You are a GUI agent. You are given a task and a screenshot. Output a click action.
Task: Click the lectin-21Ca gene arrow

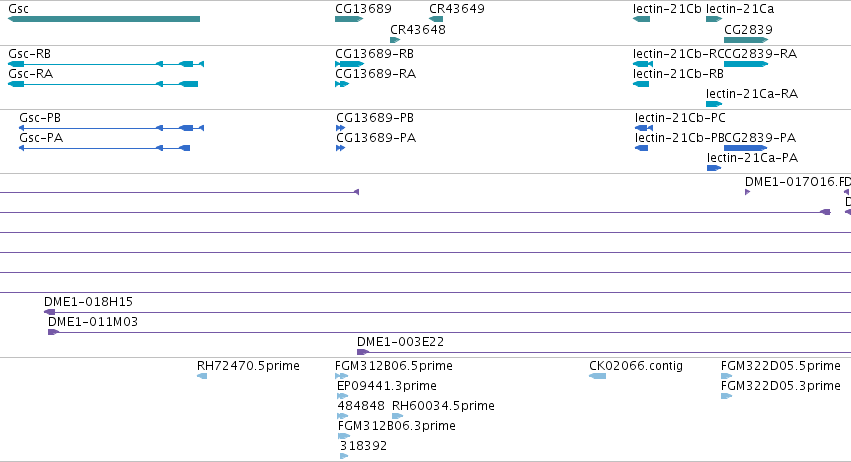[x=714, y=19]
